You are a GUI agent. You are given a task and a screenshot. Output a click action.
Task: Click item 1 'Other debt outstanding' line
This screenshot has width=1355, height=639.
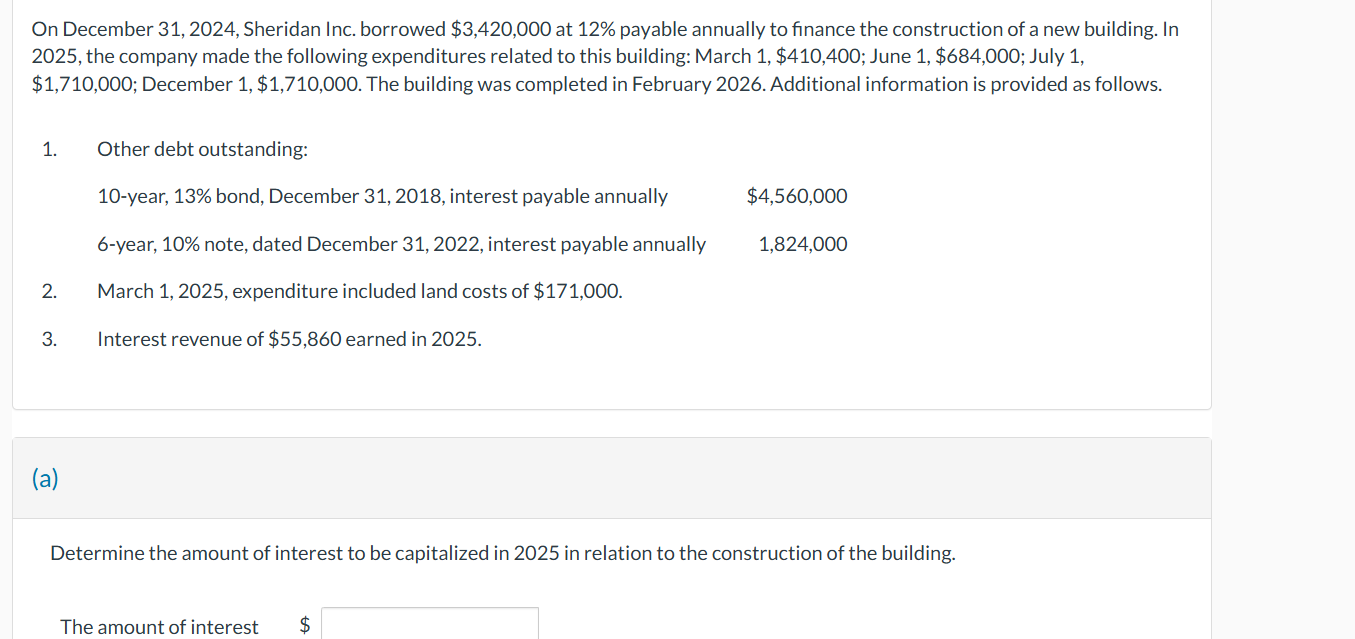pos(202,148)
